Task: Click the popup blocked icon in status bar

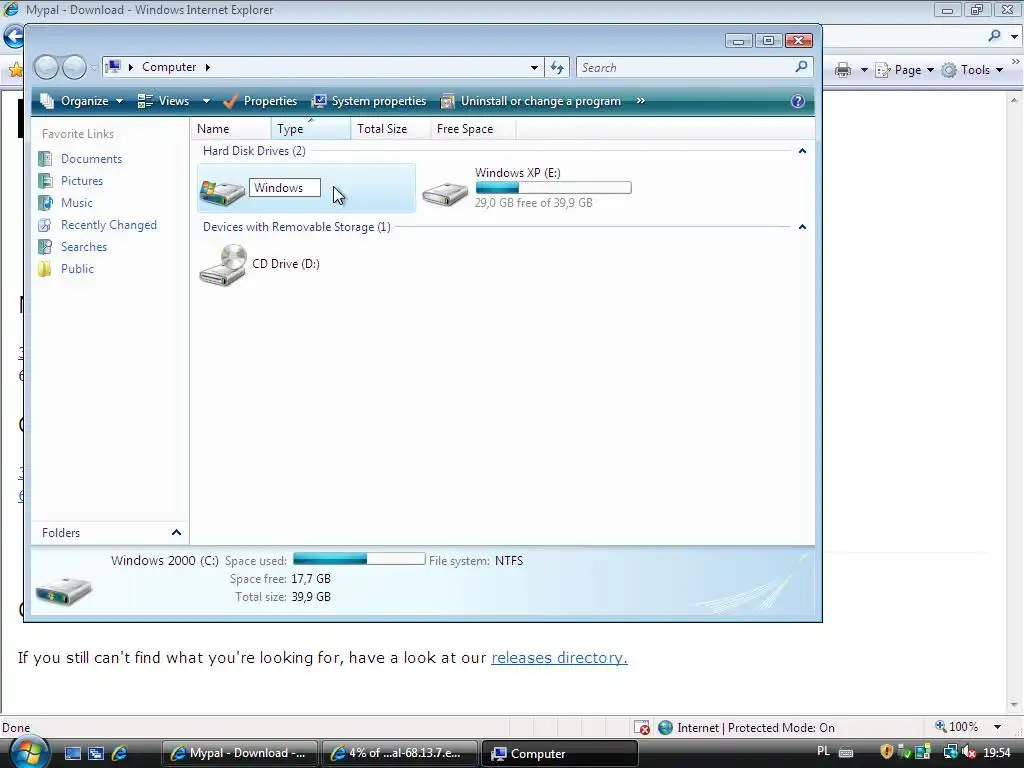Action: [x=641, y=728]
